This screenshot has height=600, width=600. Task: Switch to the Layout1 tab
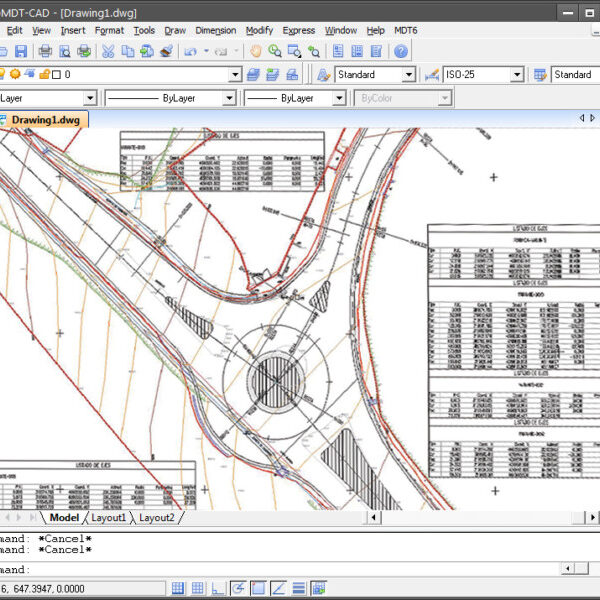point(109,518)
